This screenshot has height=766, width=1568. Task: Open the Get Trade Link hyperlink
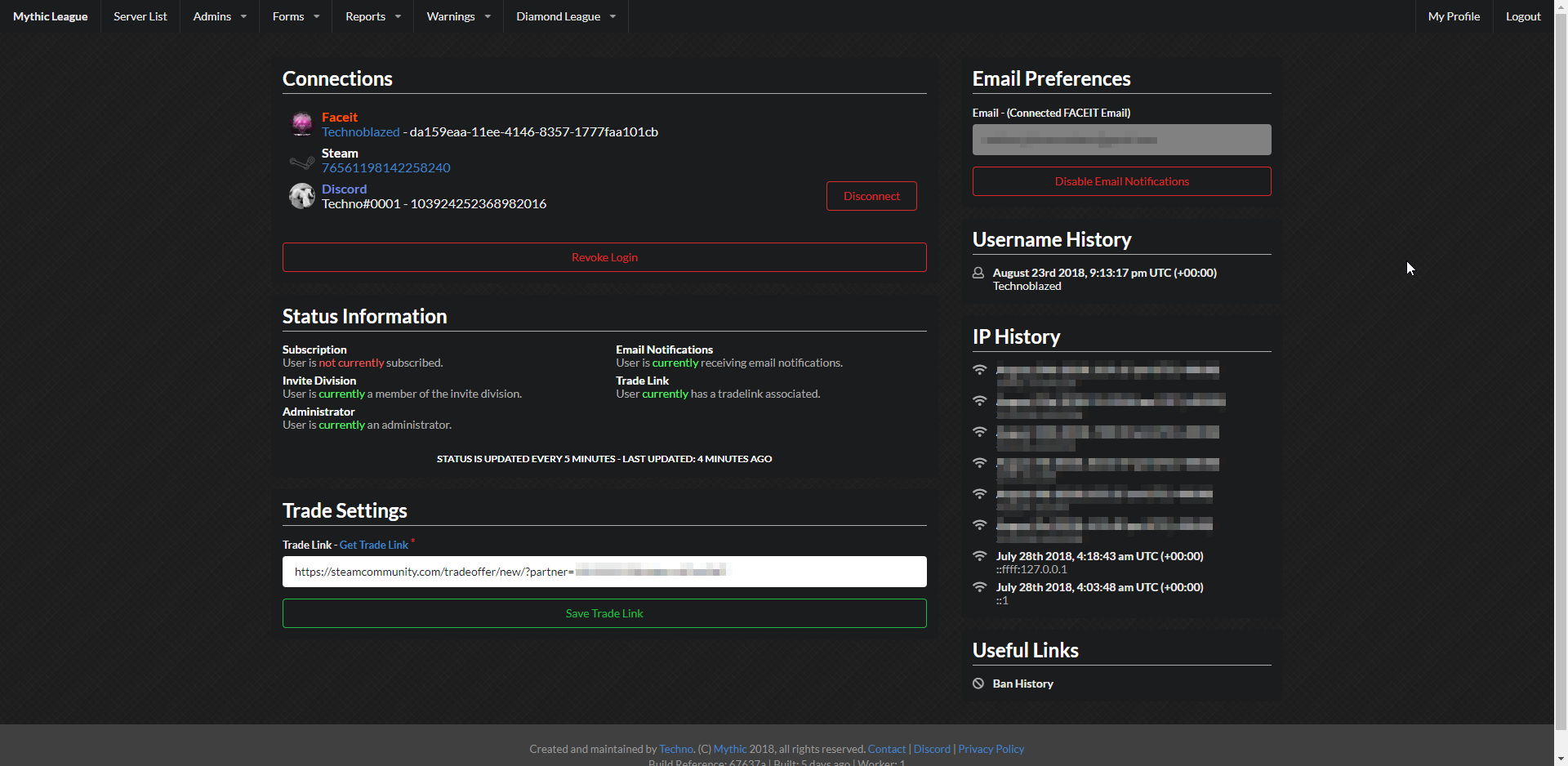point(373,545)
